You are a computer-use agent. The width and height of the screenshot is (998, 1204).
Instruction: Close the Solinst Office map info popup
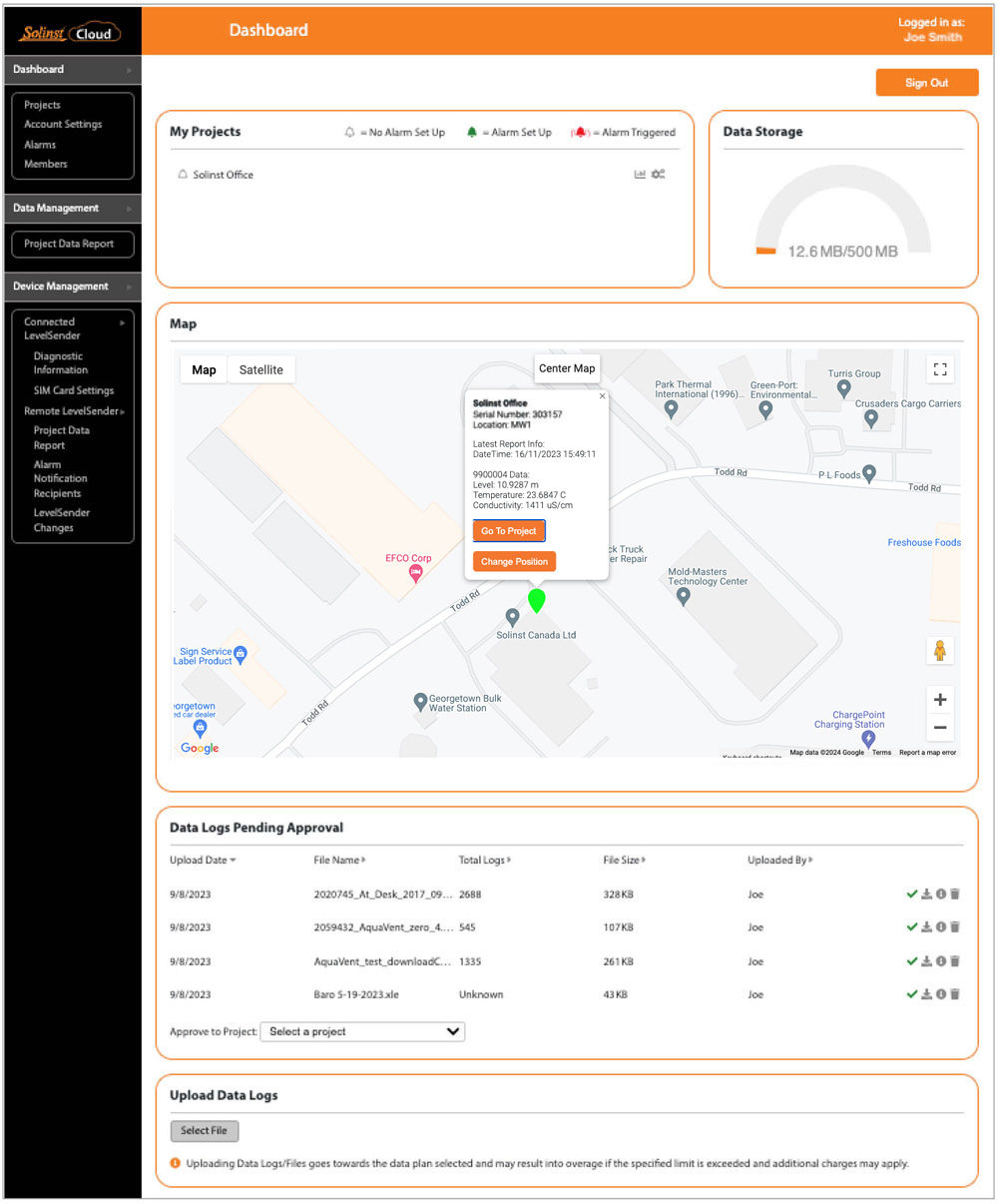602,396
